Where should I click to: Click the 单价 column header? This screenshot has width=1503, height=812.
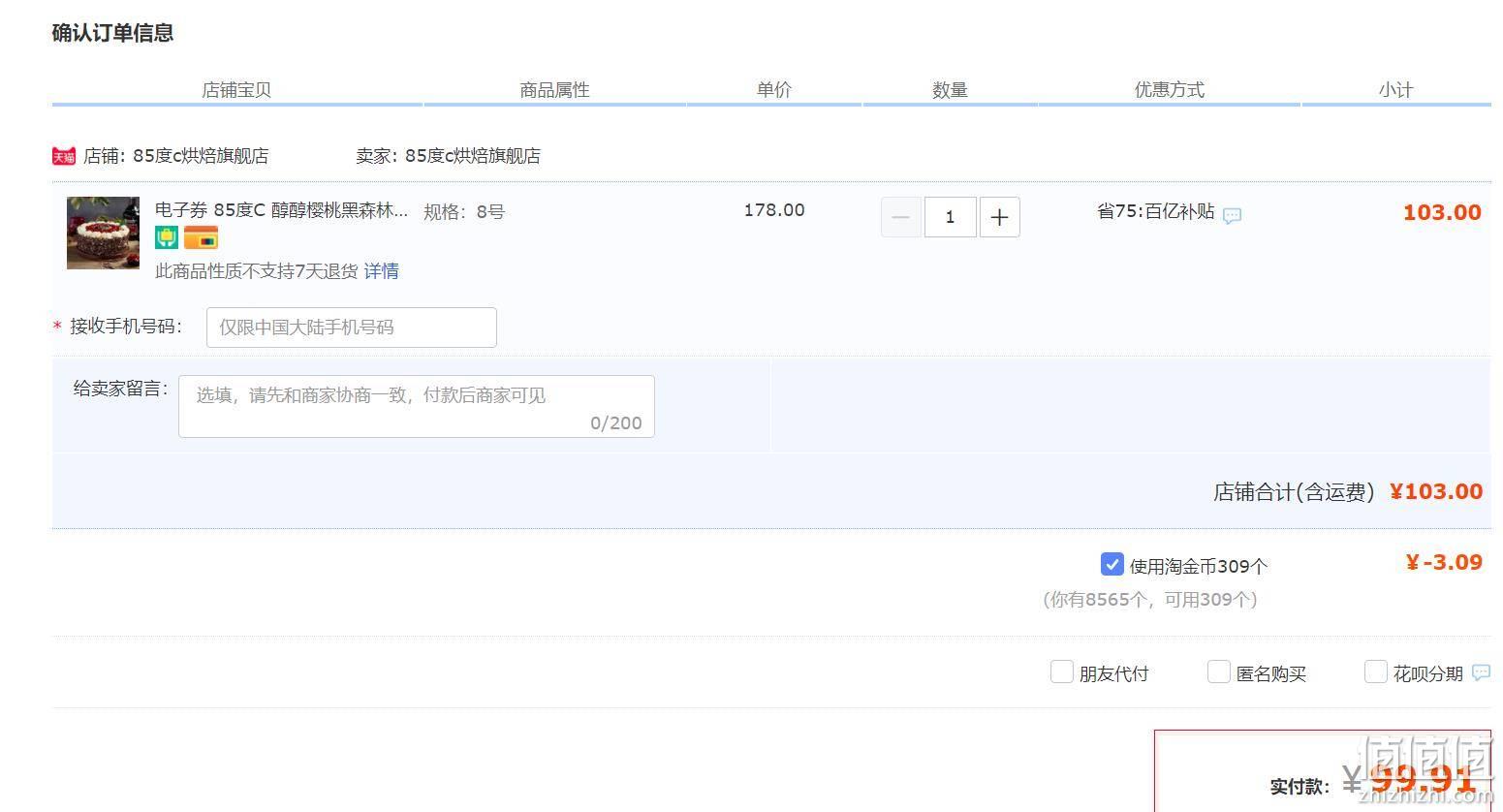pos(774,90)
